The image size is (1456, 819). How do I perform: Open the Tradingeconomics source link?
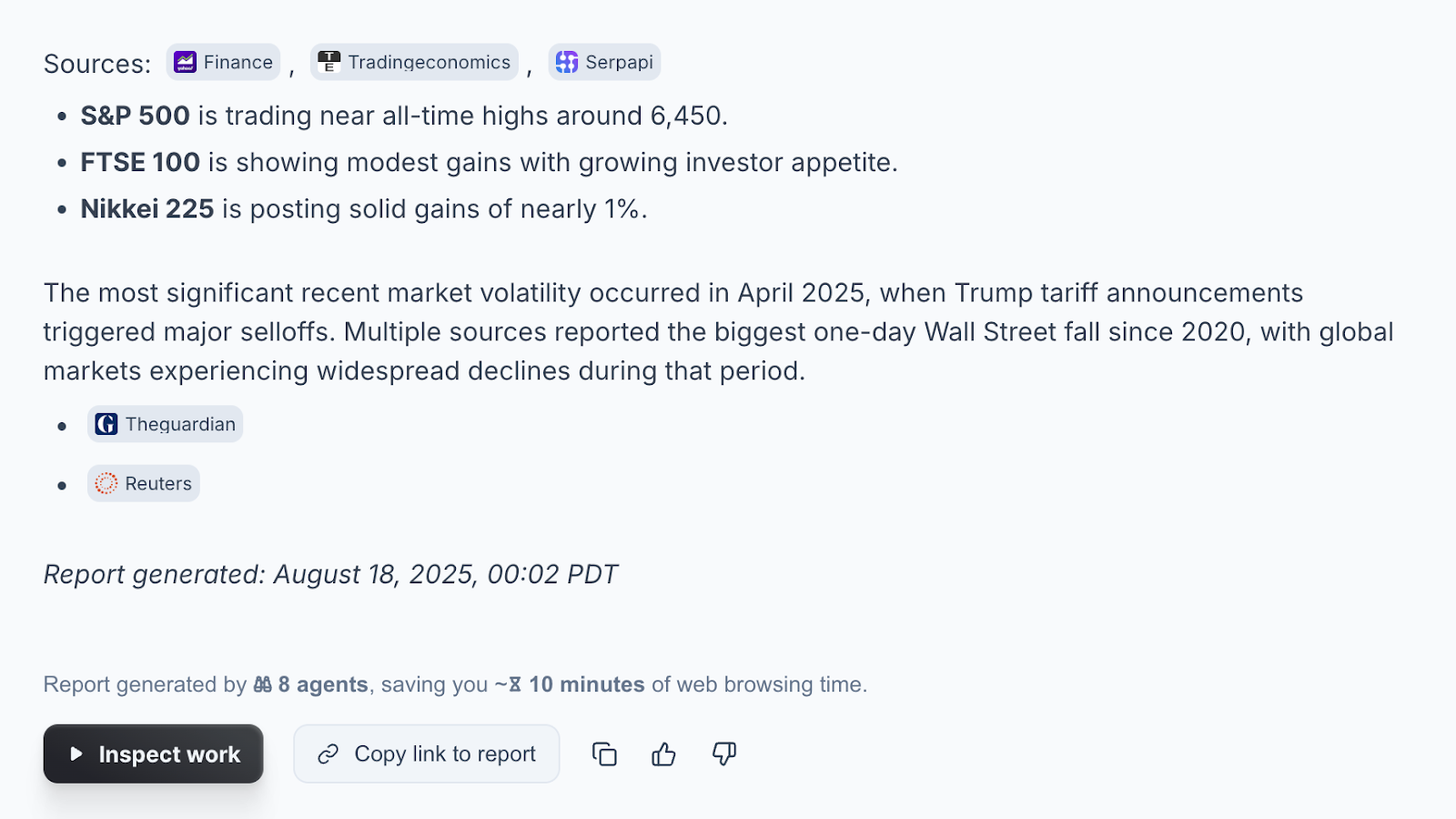pos(414,62)
